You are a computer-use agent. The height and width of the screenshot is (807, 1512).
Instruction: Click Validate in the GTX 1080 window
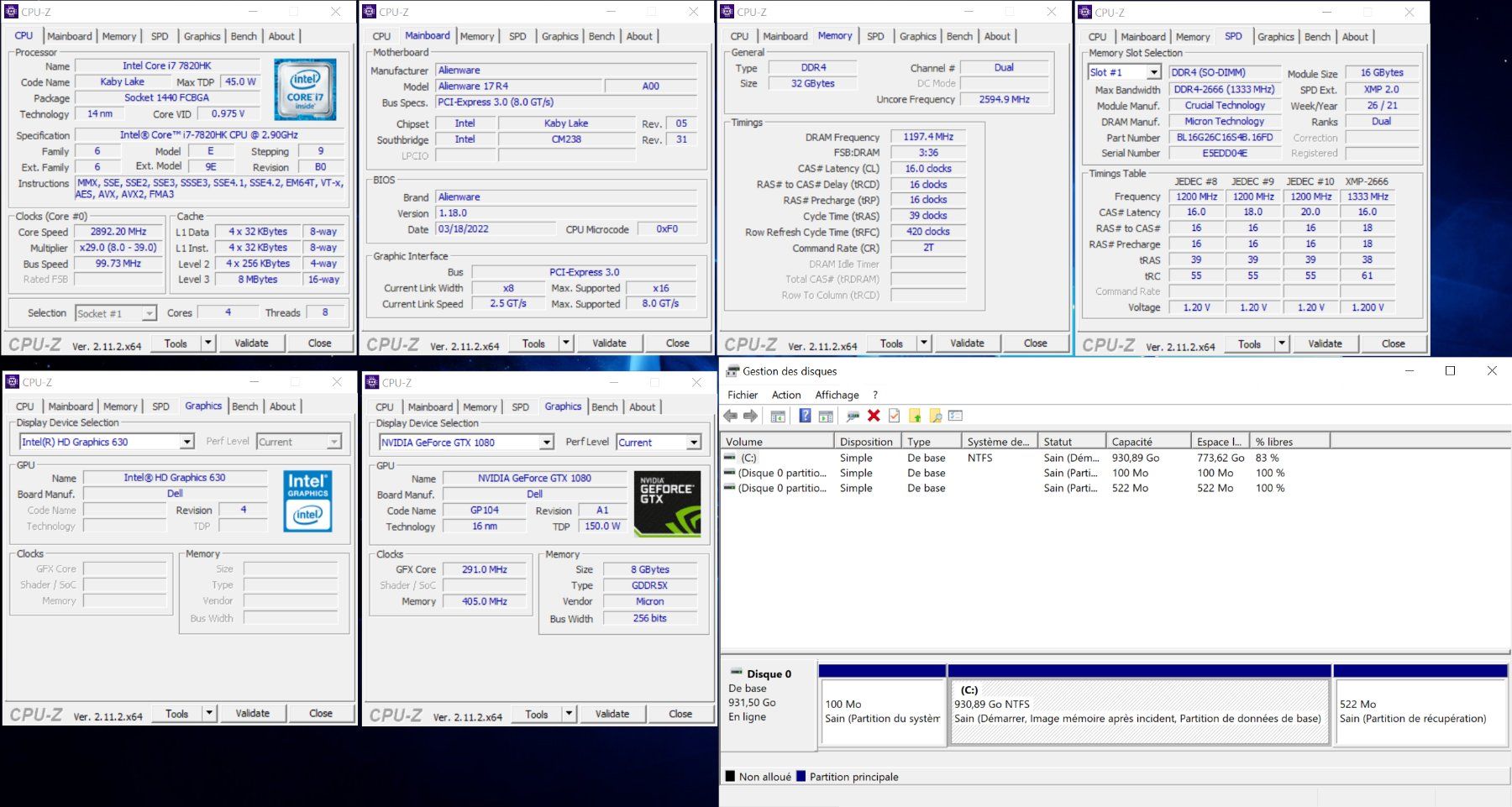[x=612, y=714]
